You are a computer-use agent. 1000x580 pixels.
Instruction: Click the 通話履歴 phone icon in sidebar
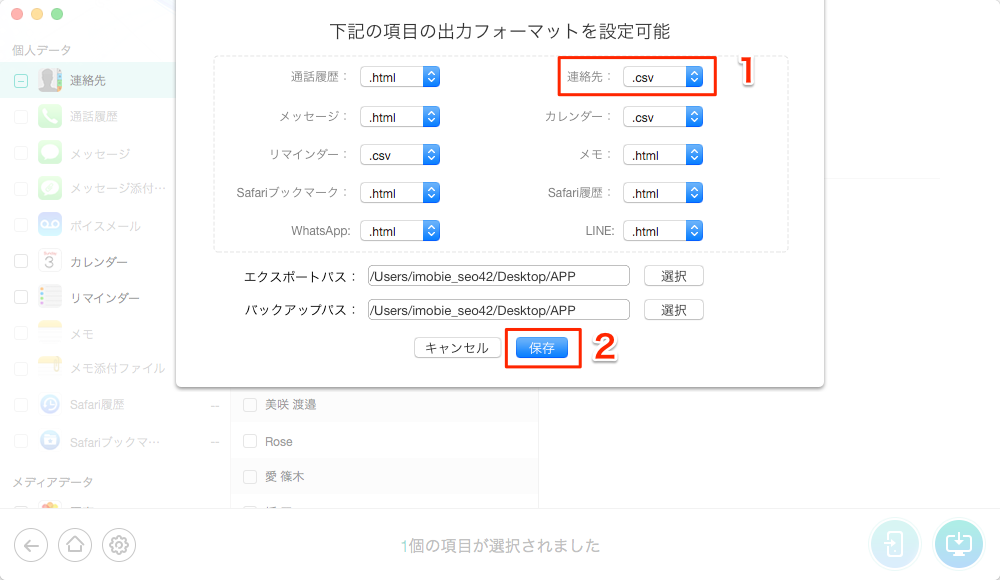coord(50,116)
